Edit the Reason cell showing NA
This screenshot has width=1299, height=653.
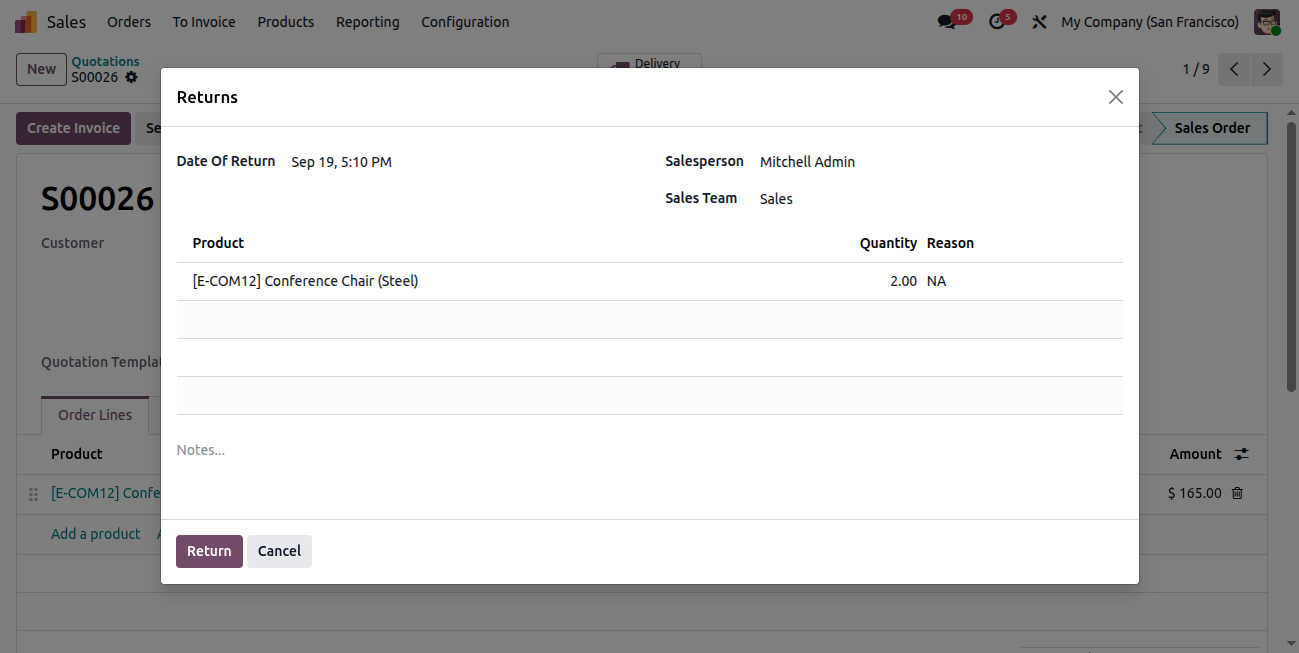tap(1022, 282)
